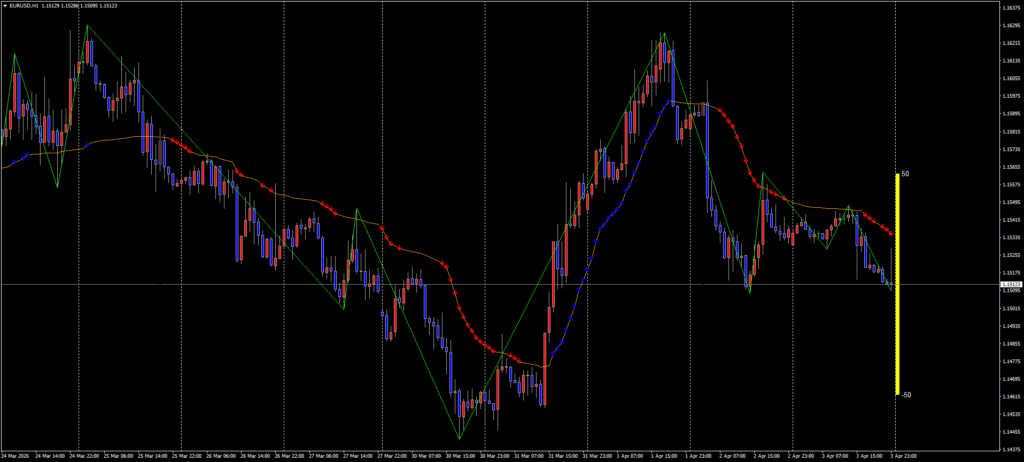Click the 24 Mar 2026 date label
This screenshot has width=1024, height=462.
17,456
